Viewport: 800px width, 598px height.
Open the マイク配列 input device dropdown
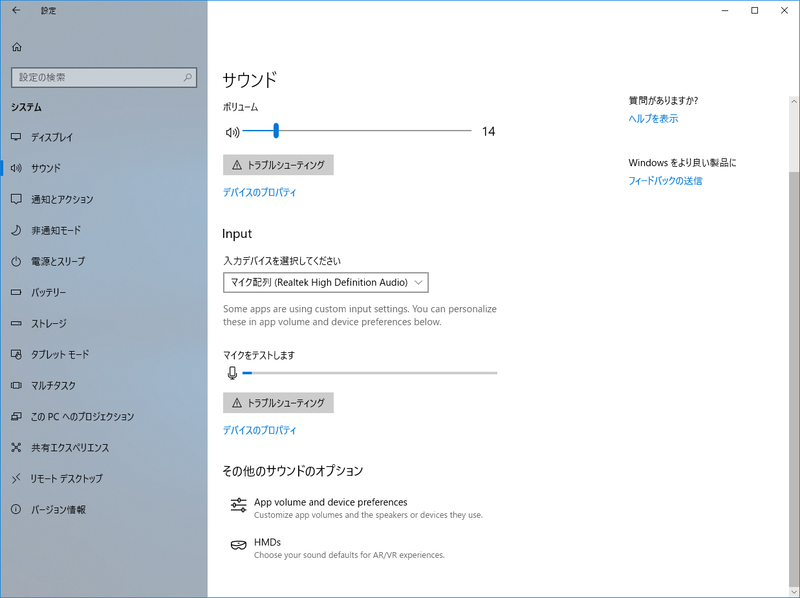[x=326, y=282]
